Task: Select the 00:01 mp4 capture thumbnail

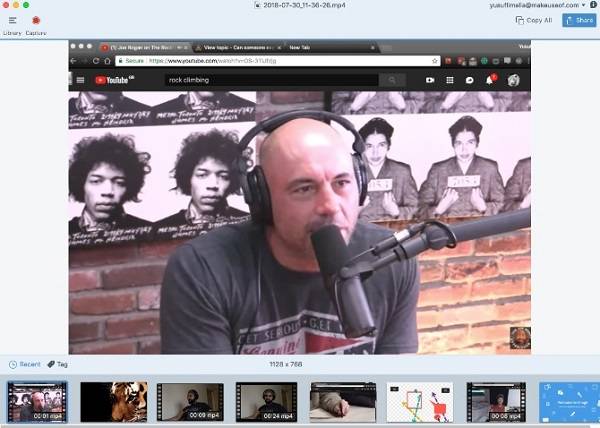Action: click(37, 402)
